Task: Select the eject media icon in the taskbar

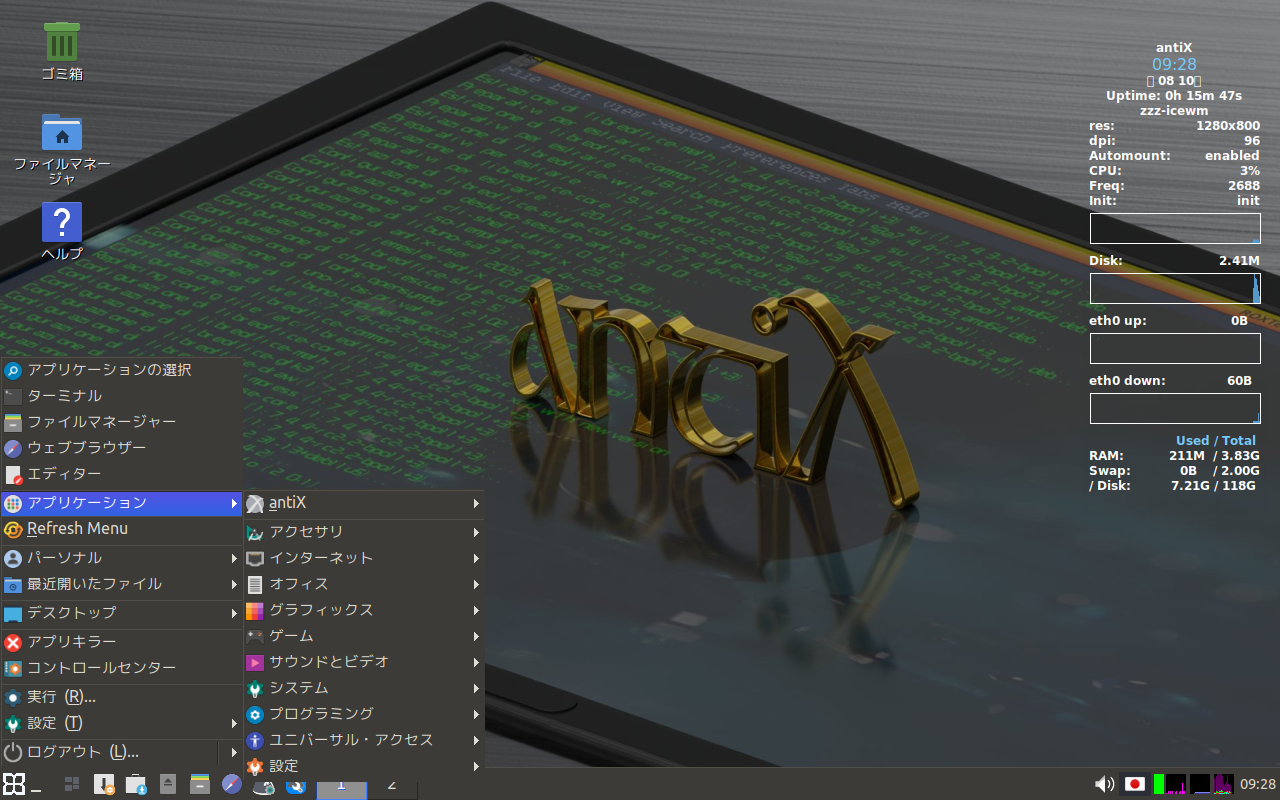Action: coord(167,785)
